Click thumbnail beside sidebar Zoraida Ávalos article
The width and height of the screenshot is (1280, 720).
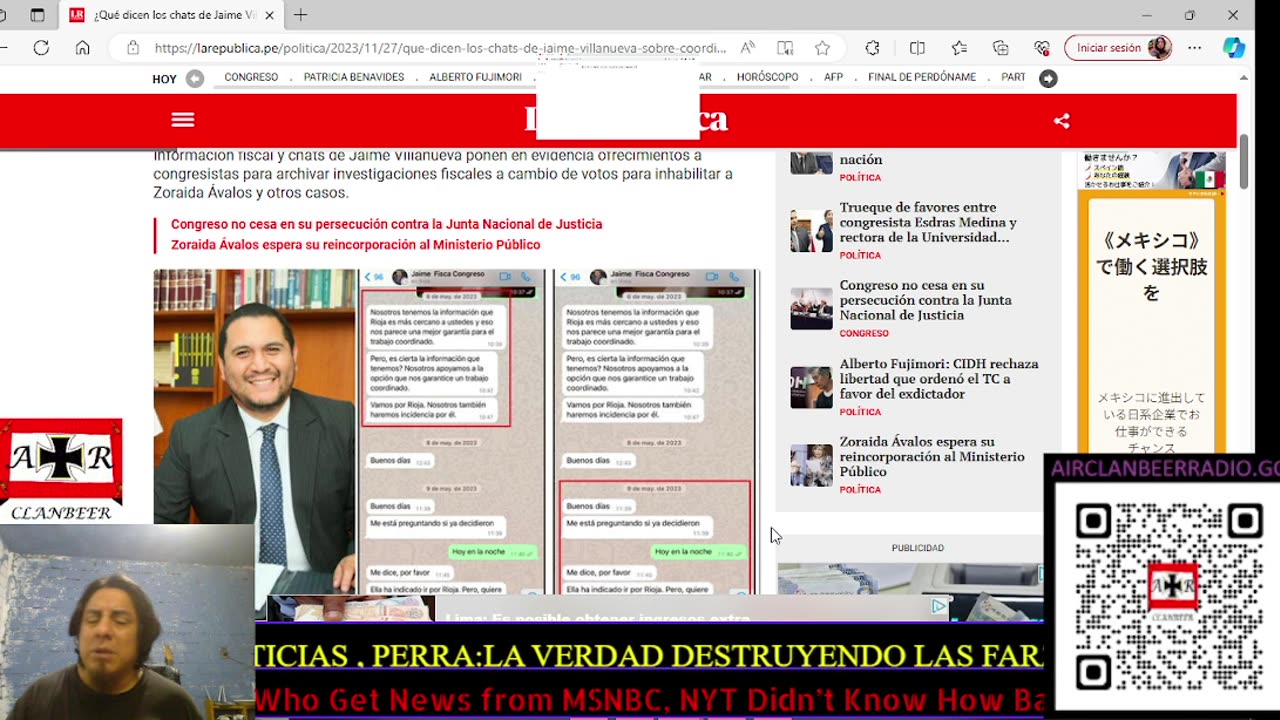pos(811,465)
